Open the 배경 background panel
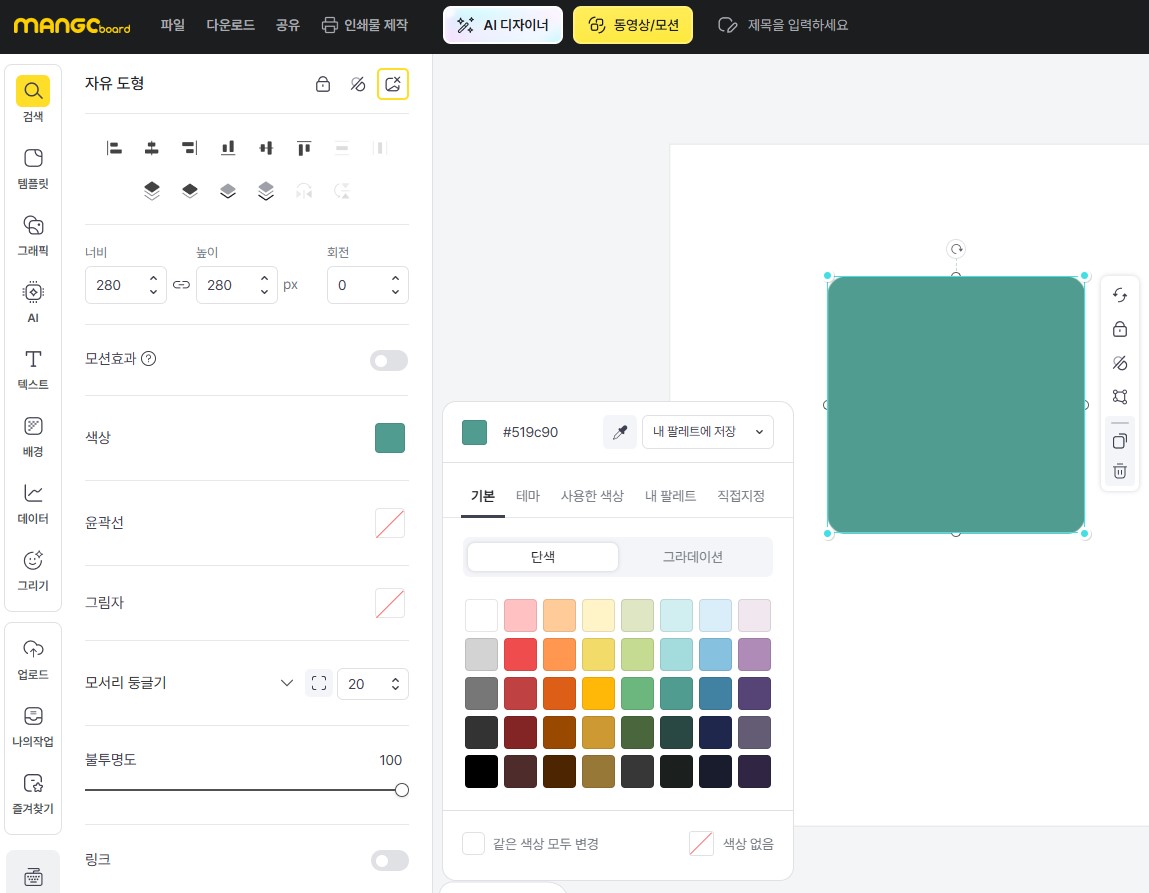Screen dimensions: 1149x893 click(x=33, y=436)
